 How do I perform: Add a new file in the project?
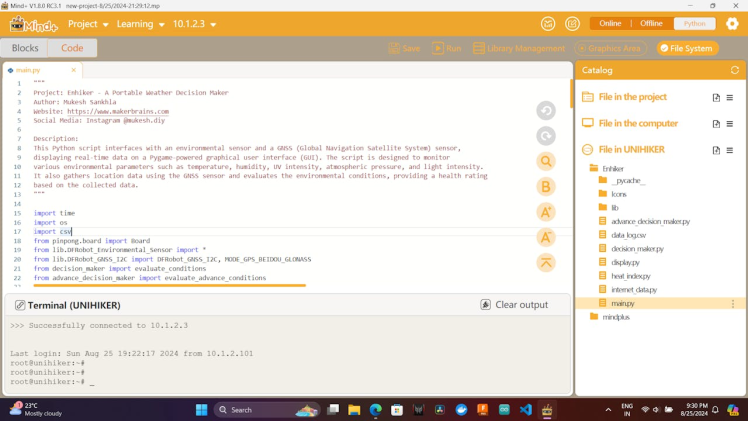pyautogui.click(x=716, y=98)
